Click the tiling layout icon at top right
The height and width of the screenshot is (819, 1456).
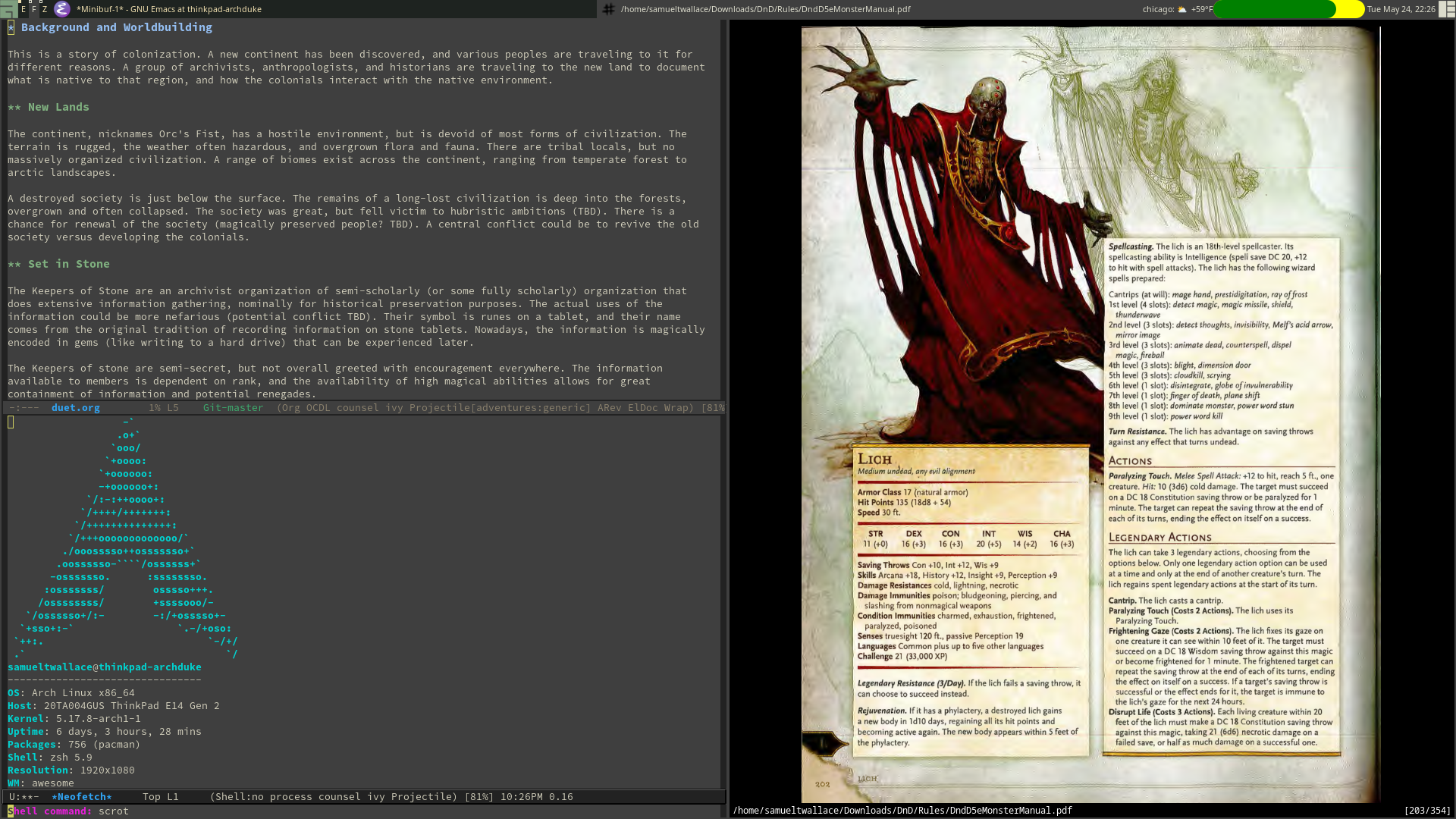(1447, 9)
